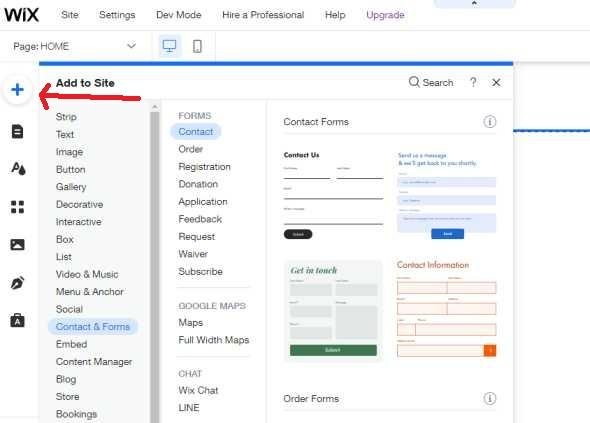Viewport: 590px width, 423px height.
Task: Open the Page: HOME dropdown
Action: (x=75, y=46)
